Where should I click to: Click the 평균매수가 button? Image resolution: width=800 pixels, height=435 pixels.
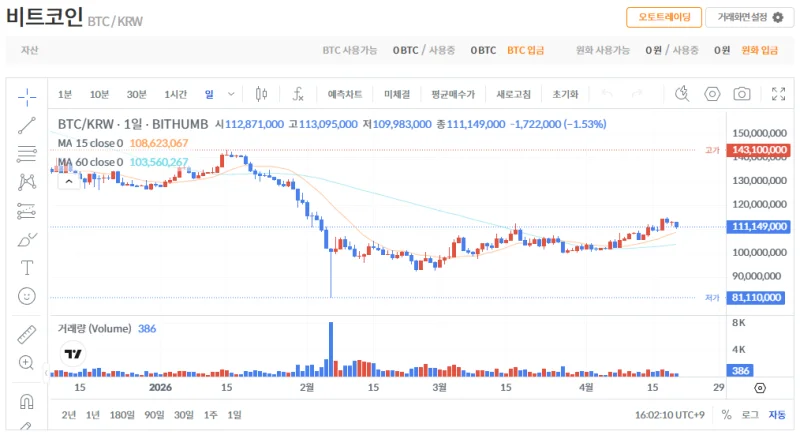(x=453, y=94)
